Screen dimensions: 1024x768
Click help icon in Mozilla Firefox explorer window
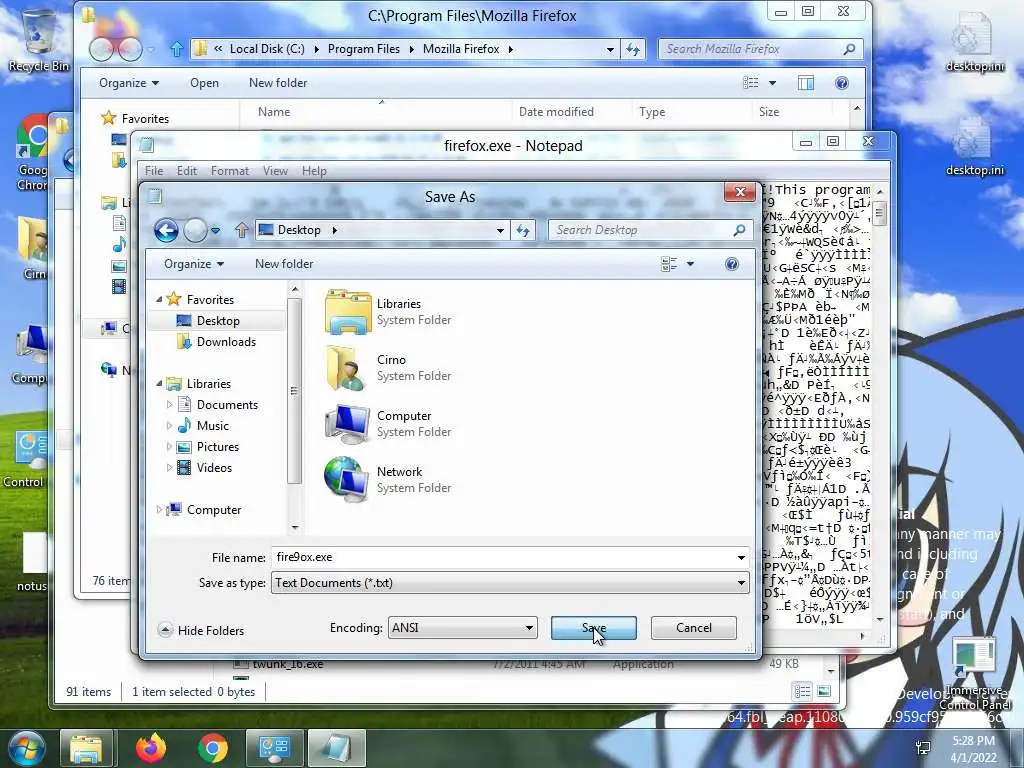click(842, 83)
